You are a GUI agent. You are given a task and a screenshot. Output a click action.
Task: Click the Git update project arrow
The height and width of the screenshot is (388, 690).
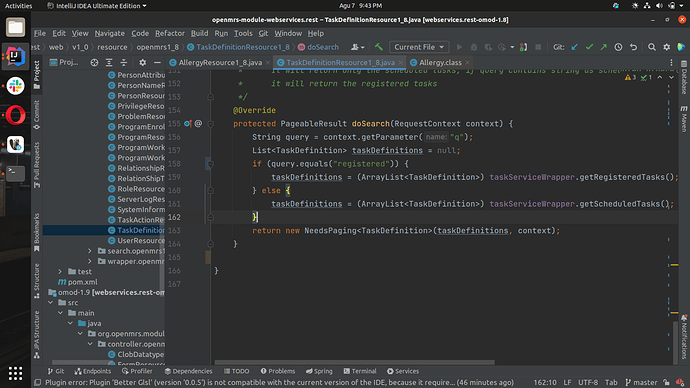click(574, 47)
